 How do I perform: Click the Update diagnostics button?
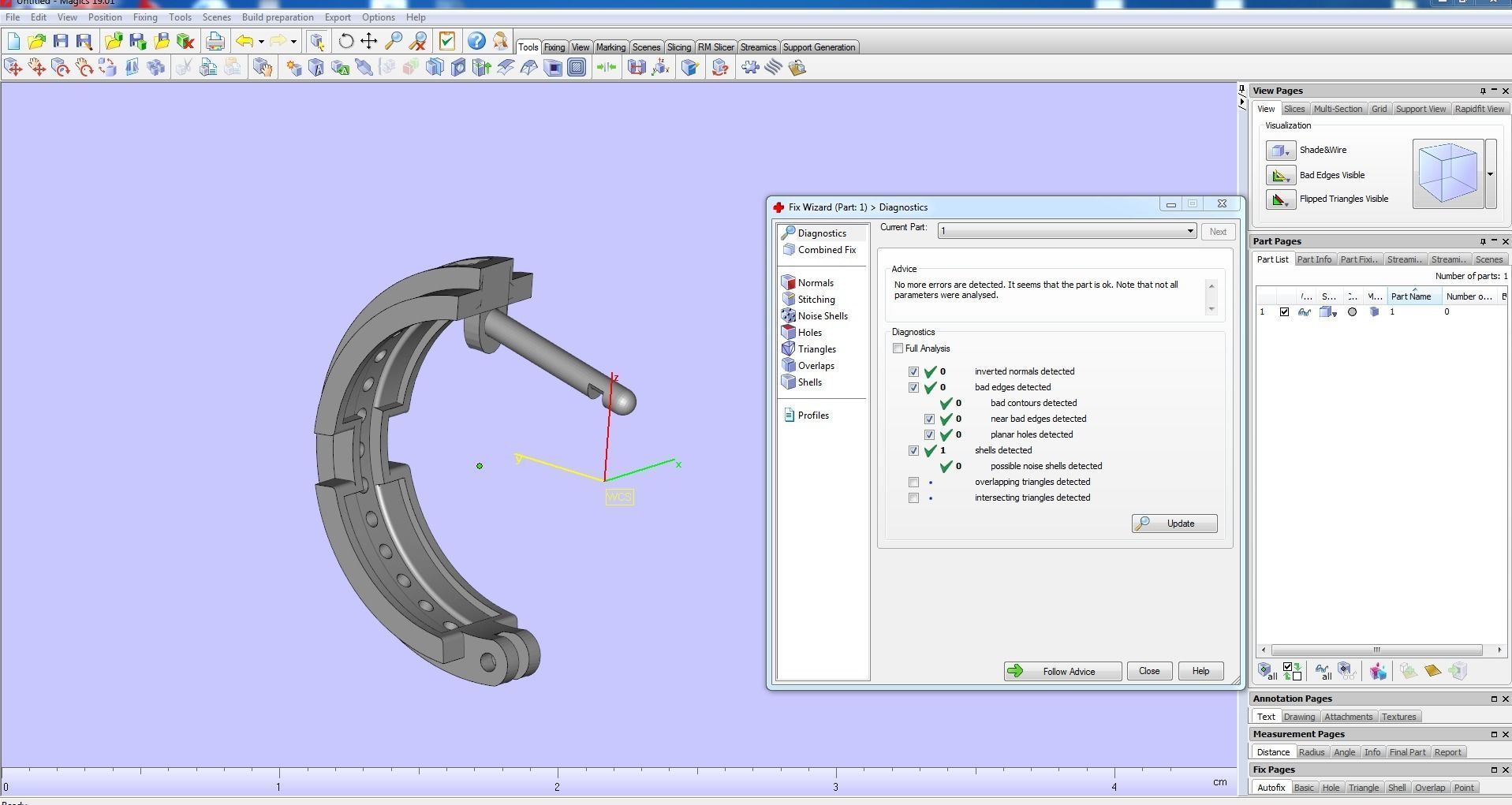[x=1174, y=524]
